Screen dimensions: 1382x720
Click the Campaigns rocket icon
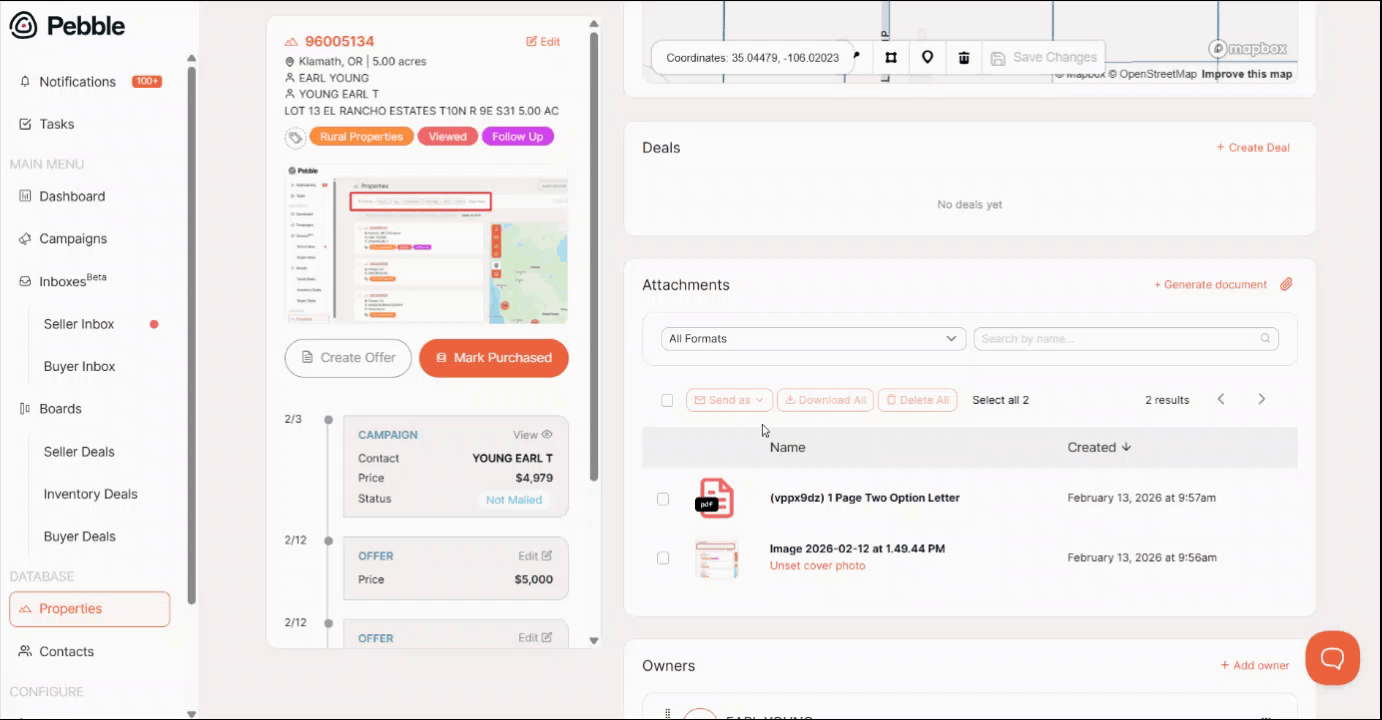25,239
